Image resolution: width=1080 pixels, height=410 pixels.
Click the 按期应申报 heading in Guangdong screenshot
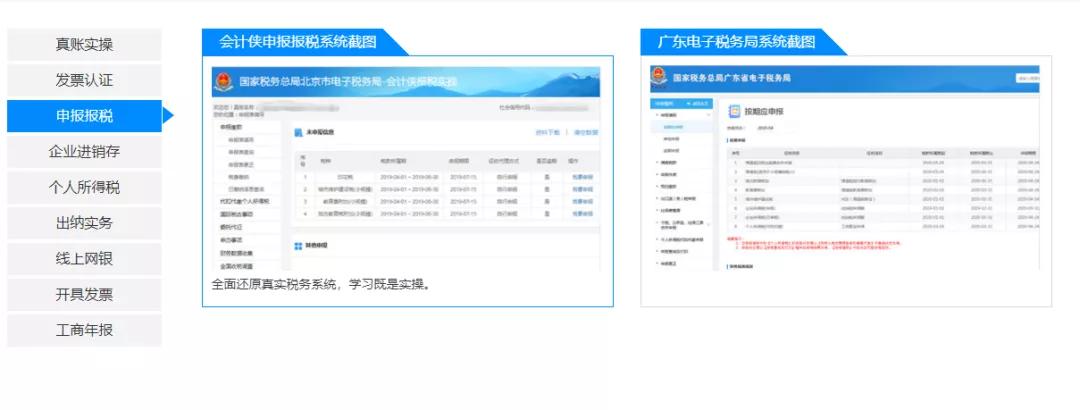[764, 112]
